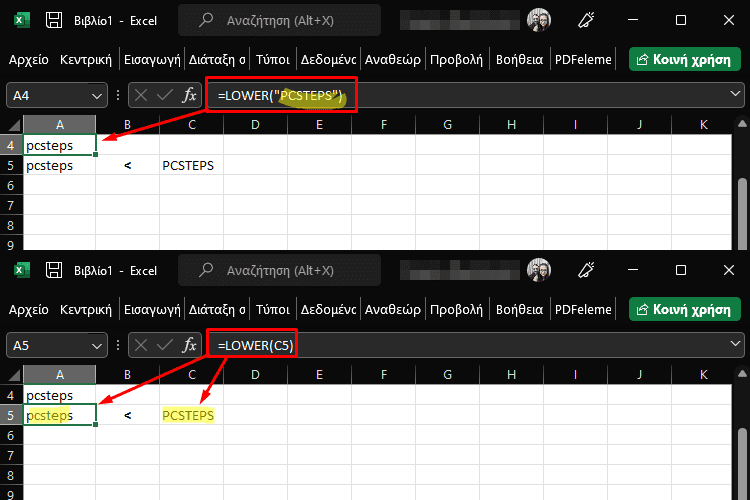Image resolution: width=750 pixels, height=500 pixels.
Task: Click the scroll-up arrow in the top window
Action: coord(742,124)
